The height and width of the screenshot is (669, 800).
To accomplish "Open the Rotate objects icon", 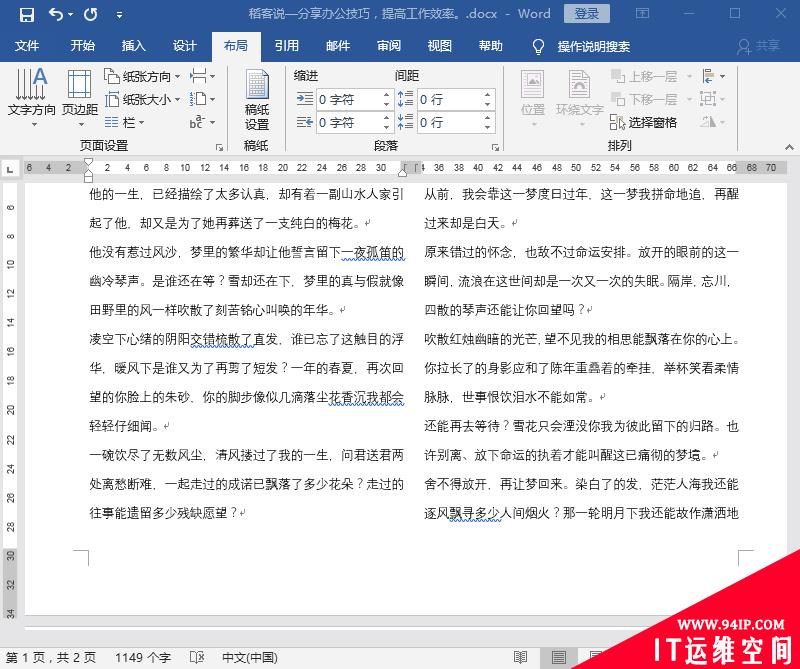I will [x=713, y=122].
